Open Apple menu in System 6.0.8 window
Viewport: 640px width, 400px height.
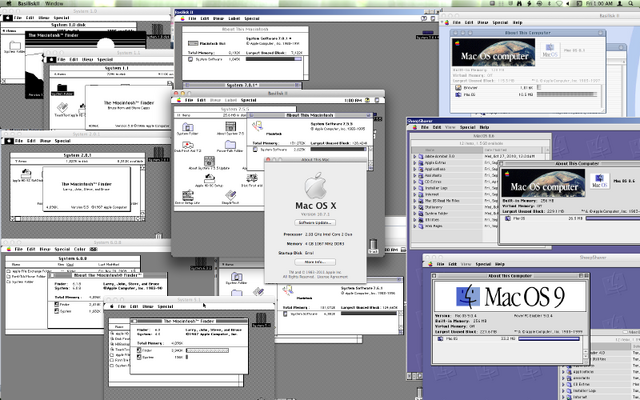(x=9, y=249)
